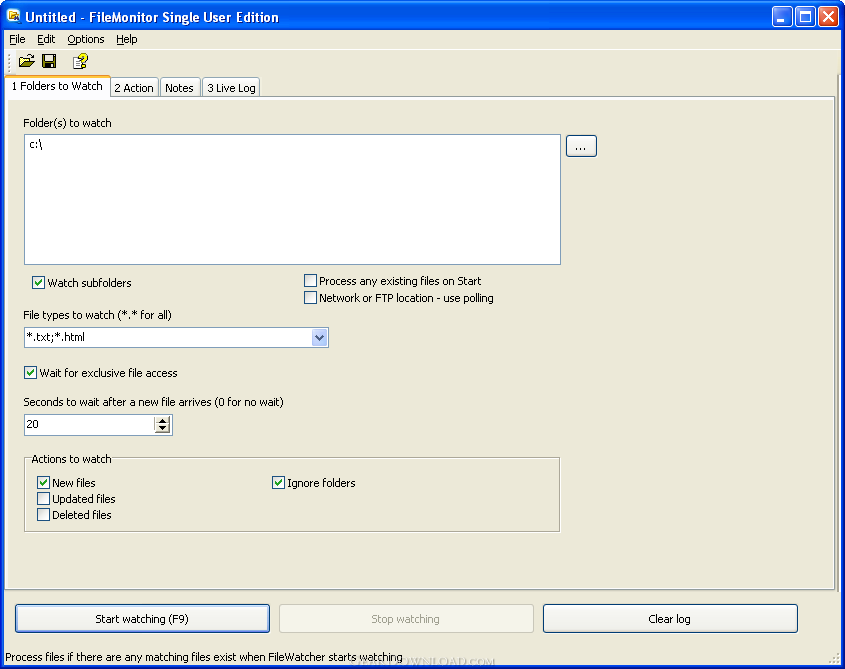Image resolution: width=845 pixels, height=669 pixels.
Task: Enable Process any existing files on Start
Action: 310,281
